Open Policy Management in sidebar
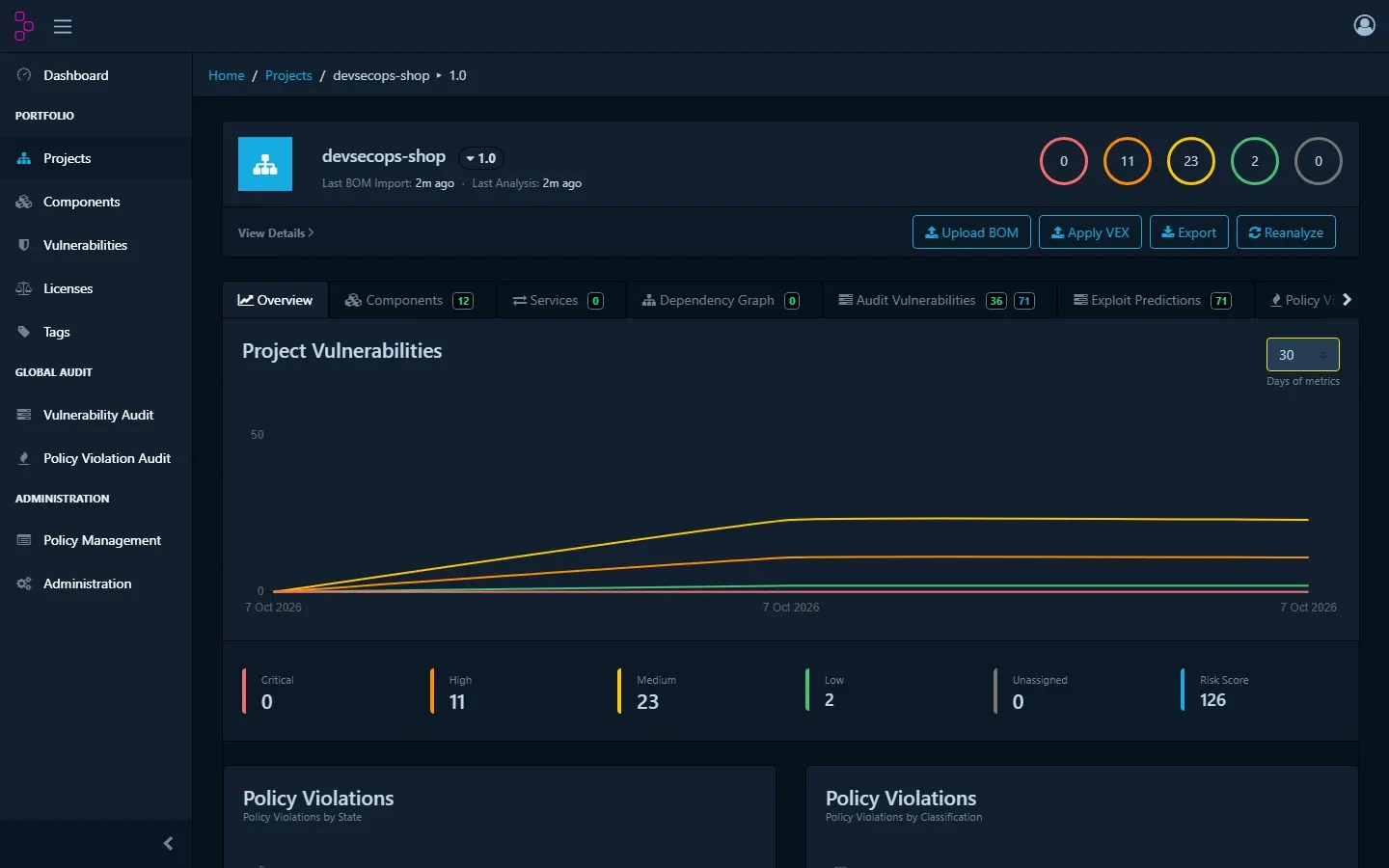 96,540
